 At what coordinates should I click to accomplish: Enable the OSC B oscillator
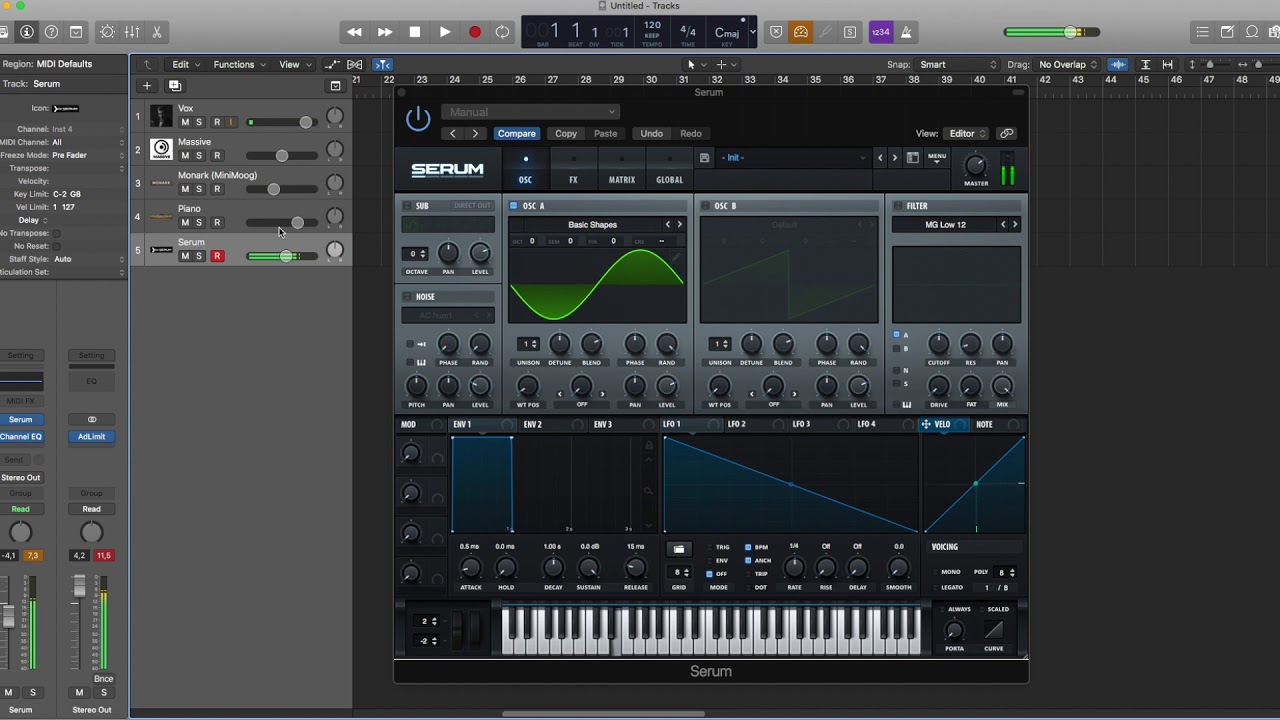[x=705, y=206]
